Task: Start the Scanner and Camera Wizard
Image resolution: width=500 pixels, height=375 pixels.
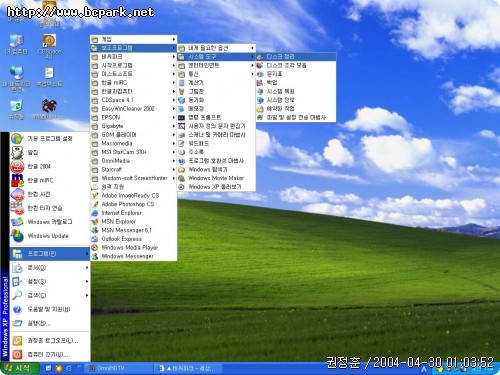Action: [216, 135]
